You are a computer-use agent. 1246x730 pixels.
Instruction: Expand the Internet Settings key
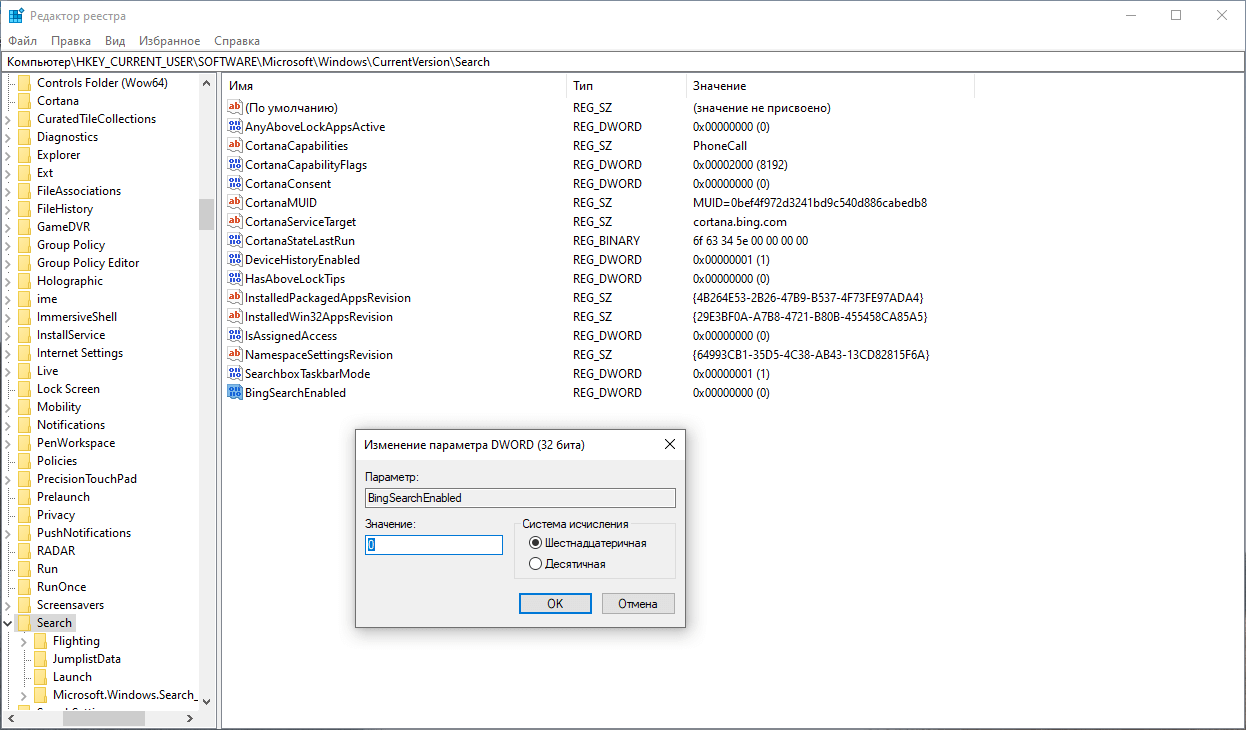click(8, 353)
